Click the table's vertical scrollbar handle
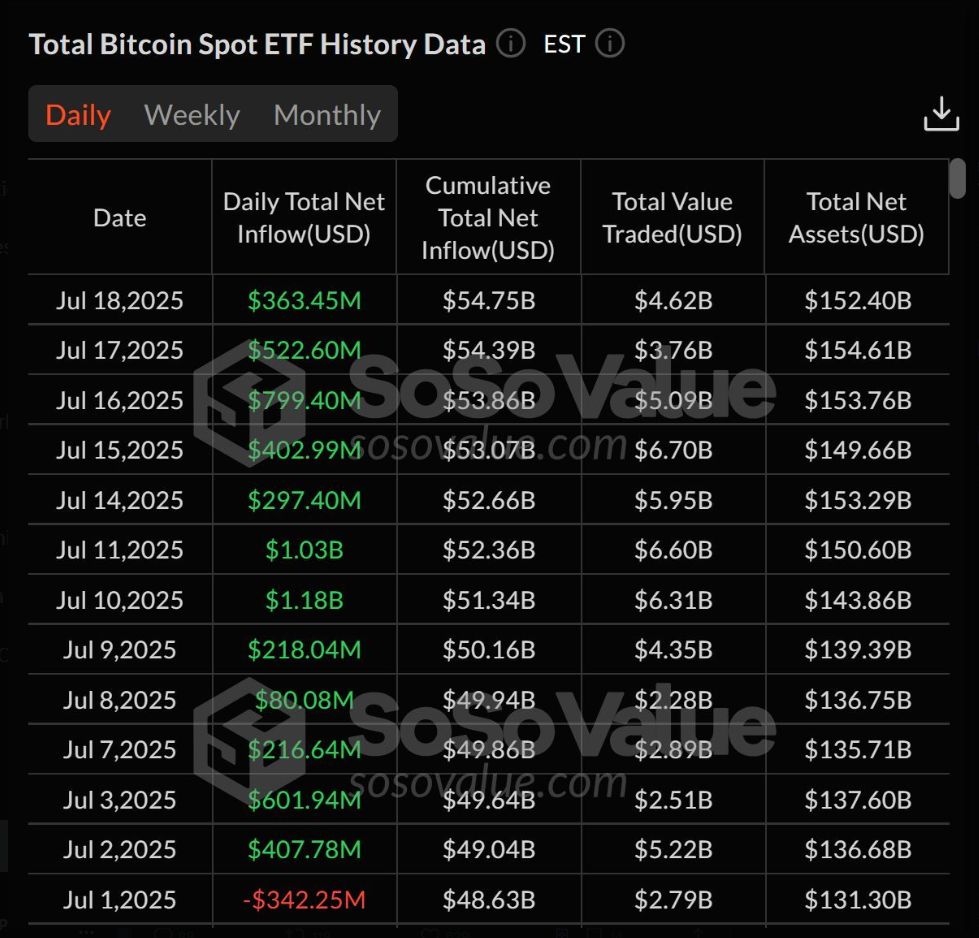Image resolution: width=979 pixels, height=938 pixels. pyautogui.click(x=957, y=179)
